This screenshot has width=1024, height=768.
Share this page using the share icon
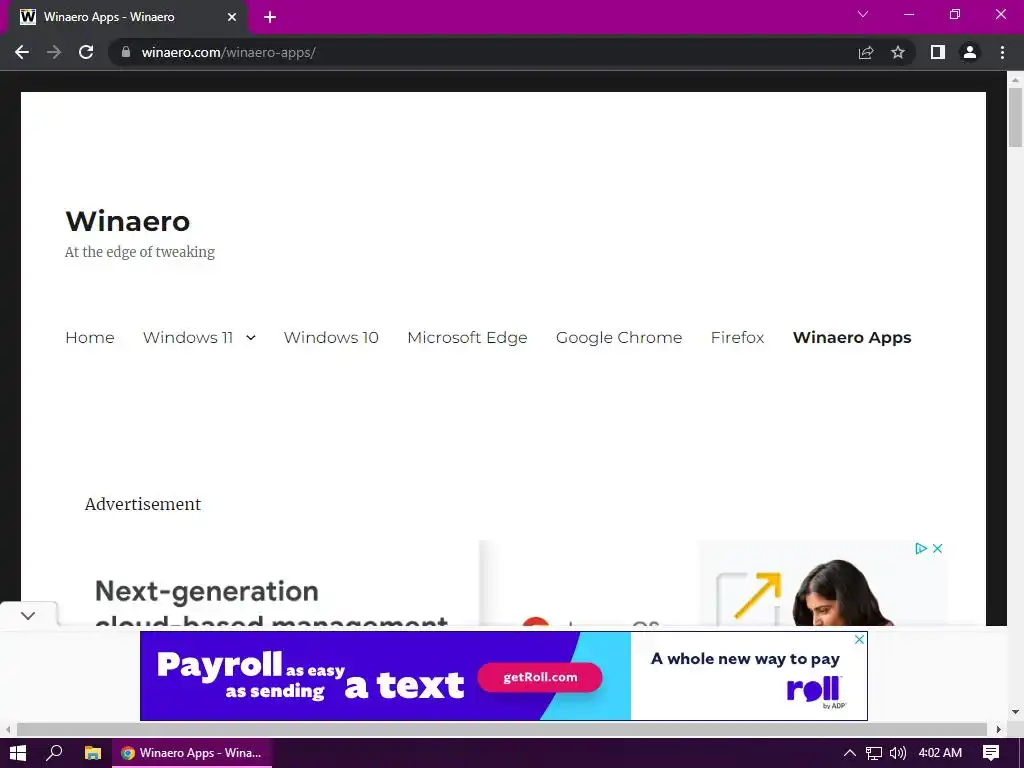pyautogui.click(x=866, y=52)
